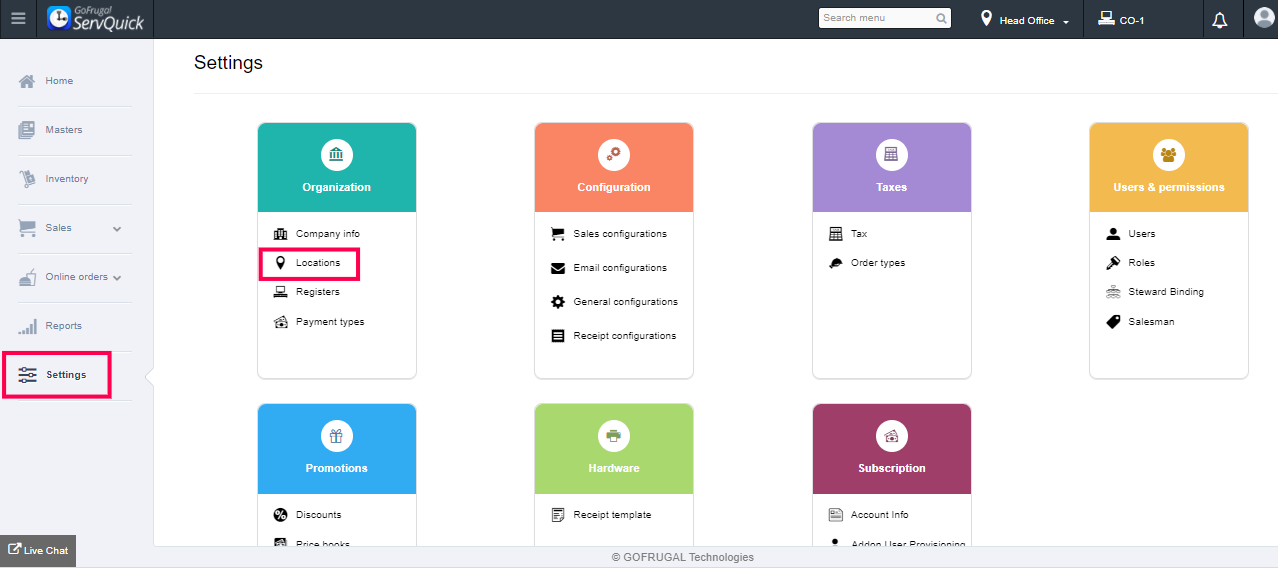Open the Receipt template link
This screenshot has width=1278, height=568.
point(612,515)
